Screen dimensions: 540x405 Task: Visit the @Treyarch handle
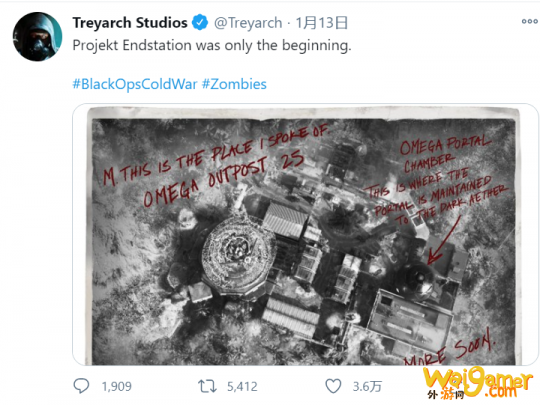(x=248, y=23)
